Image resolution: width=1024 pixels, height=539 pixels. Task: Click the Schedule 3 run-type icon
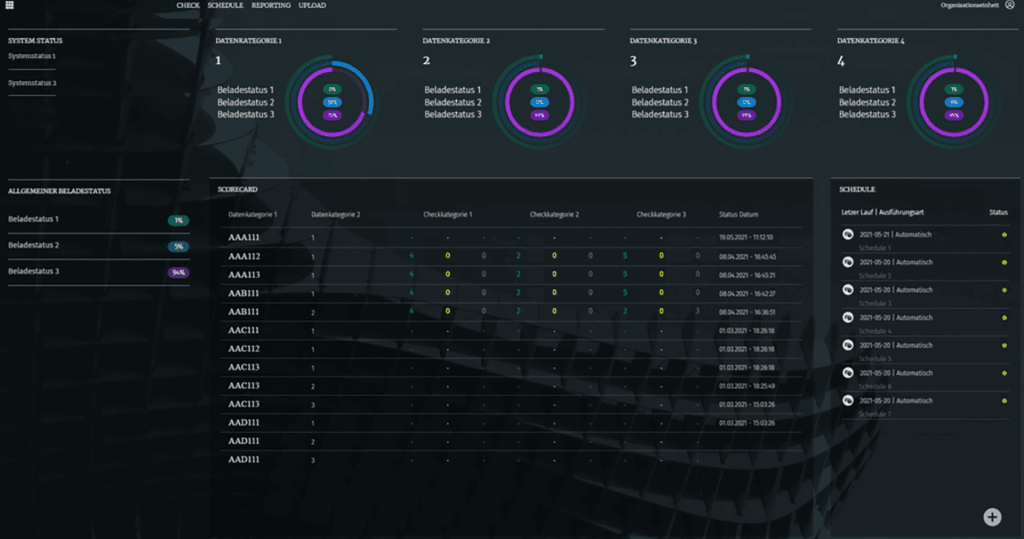click(848, 290)
